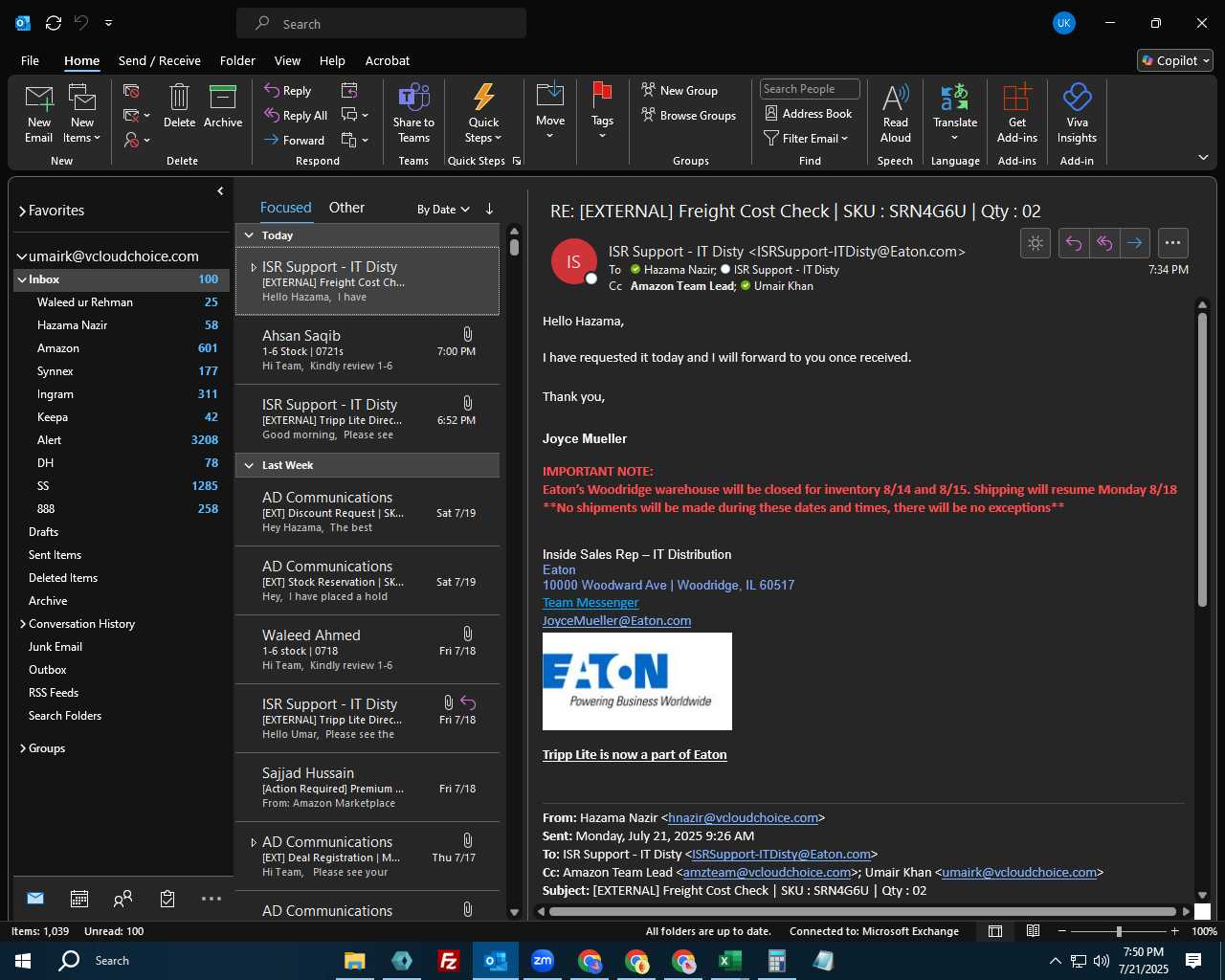Collapse the umairk@vcloudchoice.com account
Screen dimensions: 1225x980
click(22, 256)
